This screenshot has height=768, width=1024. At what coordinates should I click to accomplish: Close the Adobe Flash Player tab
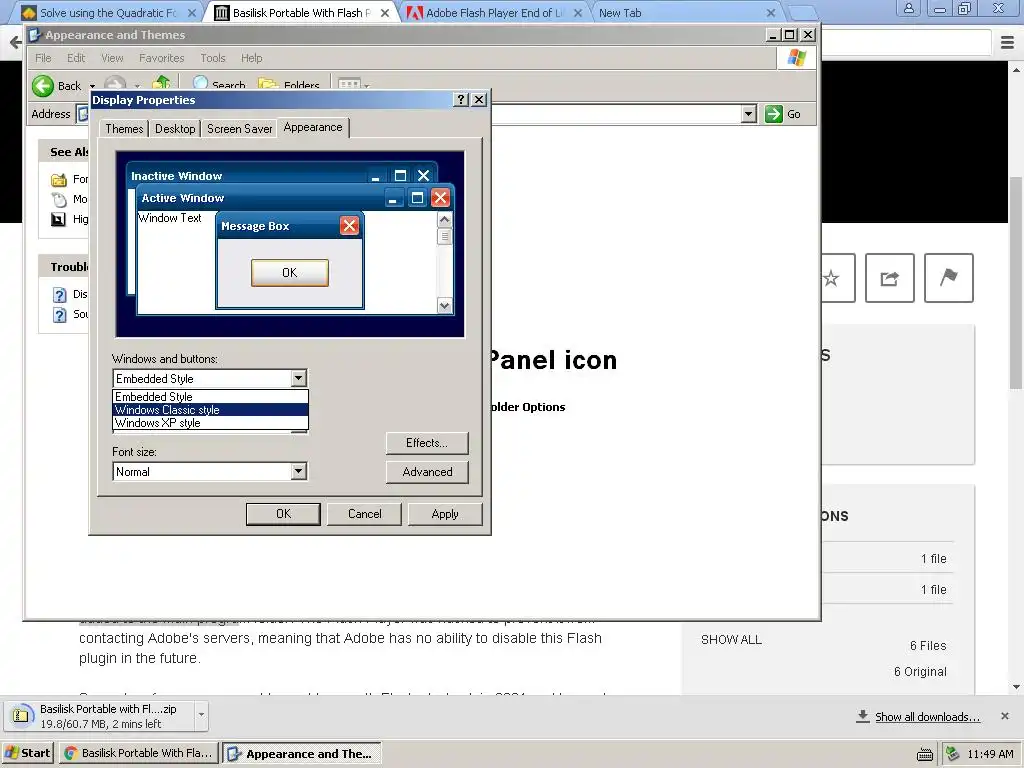578,13
